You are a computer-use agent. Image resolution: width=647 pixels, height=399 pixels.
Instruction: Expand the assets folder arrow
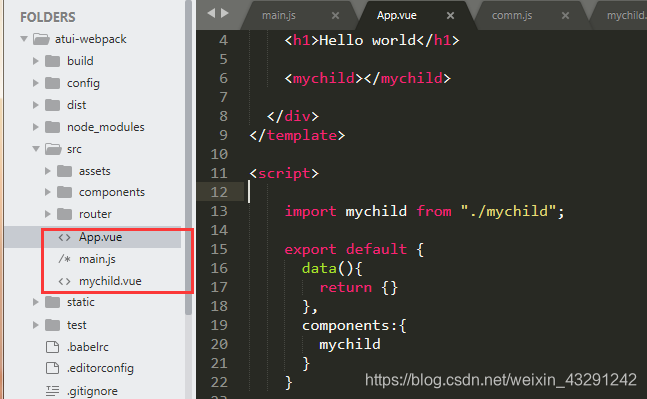(x=47, y=171)
